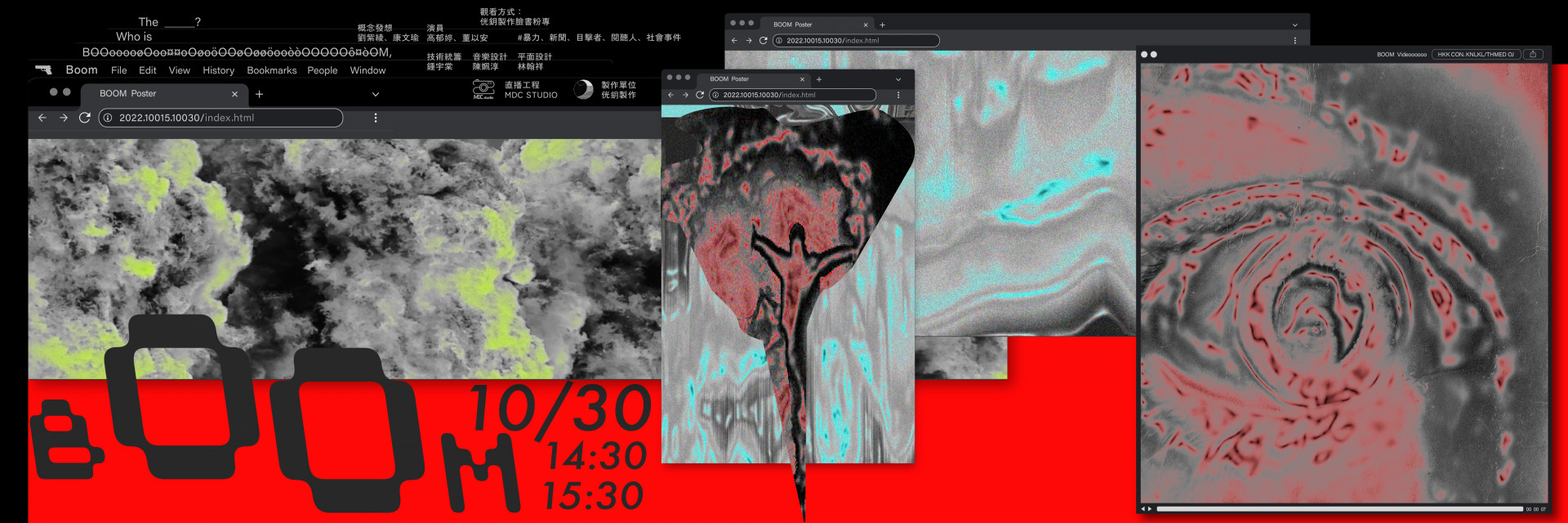Expand the tab list chevron in left browser

(x=376, y=94)
